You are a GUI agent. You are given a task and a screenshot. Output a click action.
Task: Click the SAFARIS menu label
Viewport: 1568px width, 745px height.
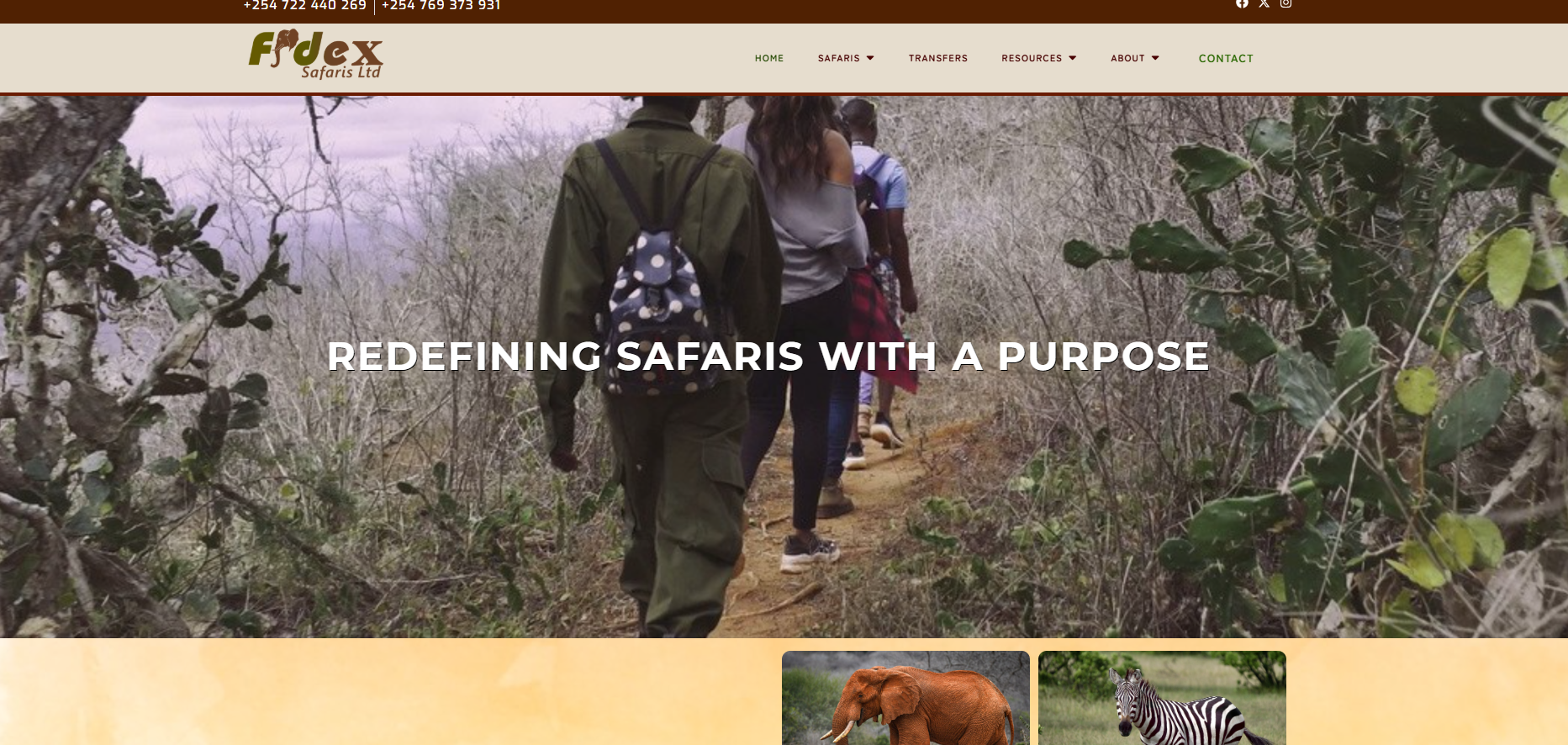pyautogui.click(x=839, y=58)
